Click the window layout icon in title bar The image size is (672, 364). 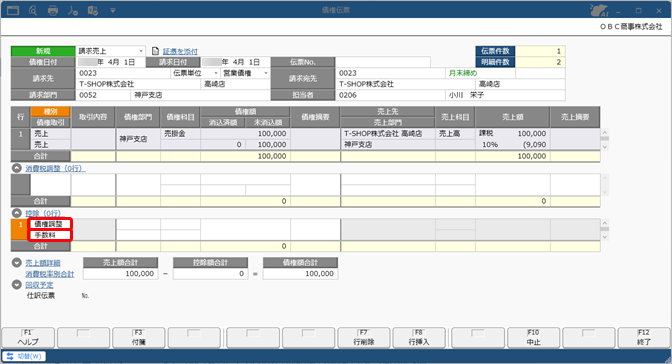pos(13,10)
